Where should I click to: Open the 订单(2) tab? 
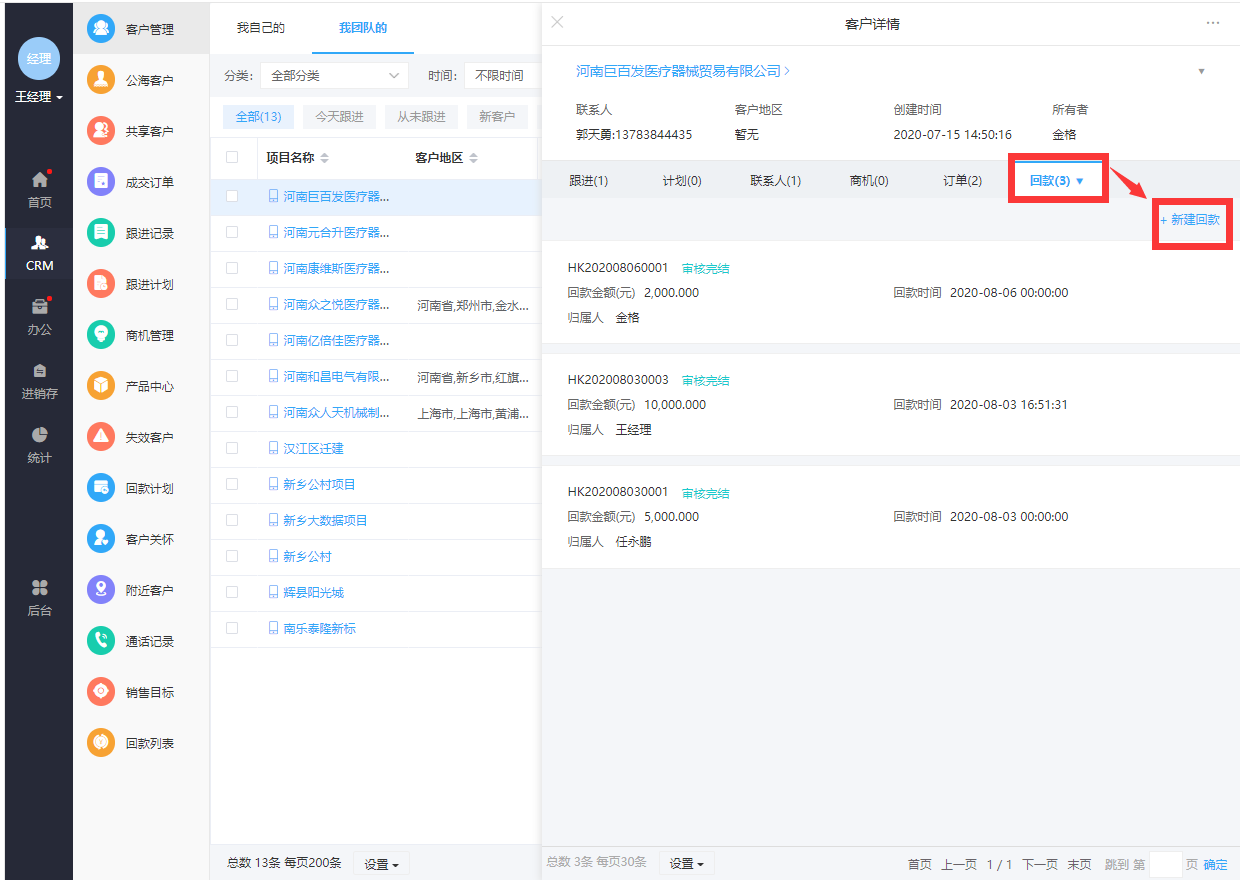pyautogui.click(x=963, y=181)
